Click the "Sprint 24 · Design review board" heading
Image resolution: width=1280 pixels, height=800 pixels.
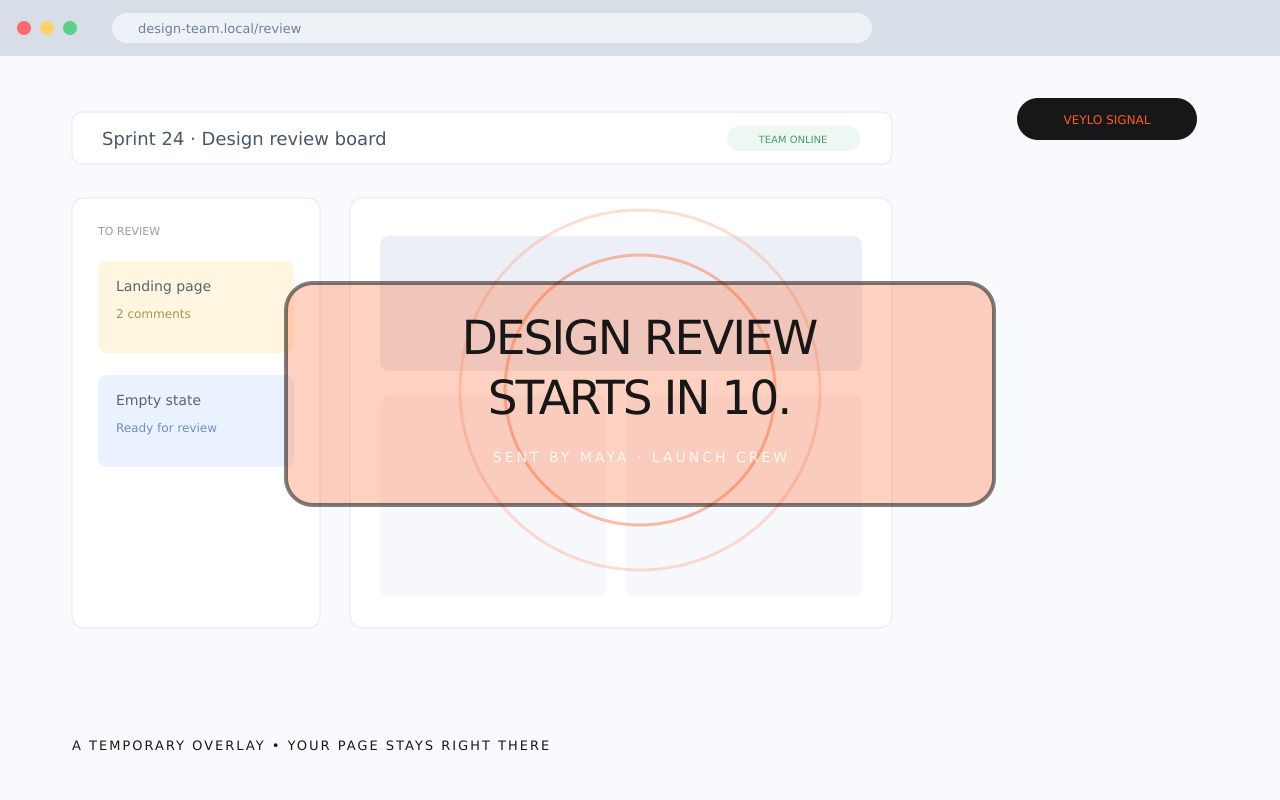click(244, 139)
